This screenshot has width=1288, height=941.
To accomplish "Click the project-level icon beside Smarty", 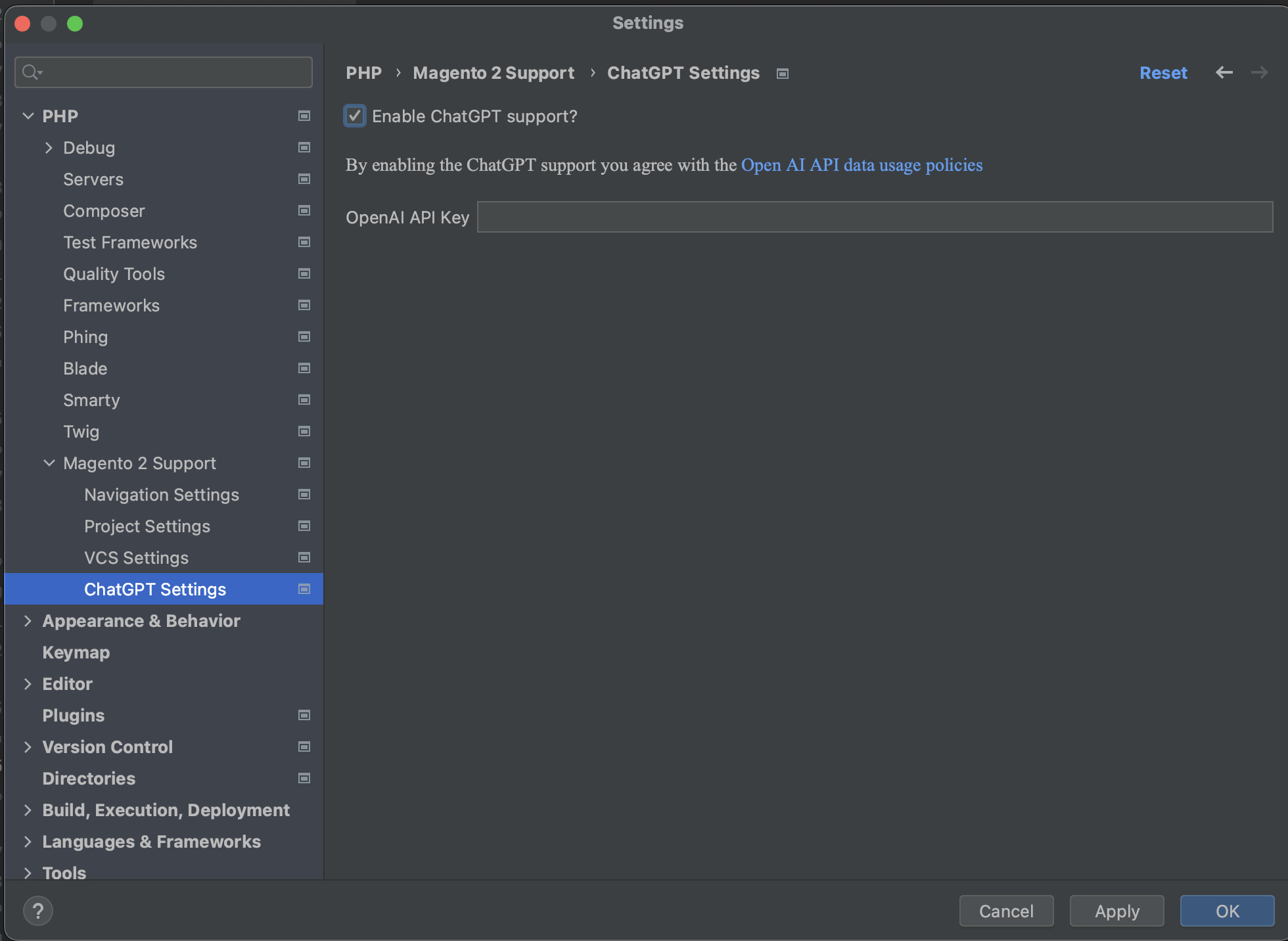I will 304,400.
